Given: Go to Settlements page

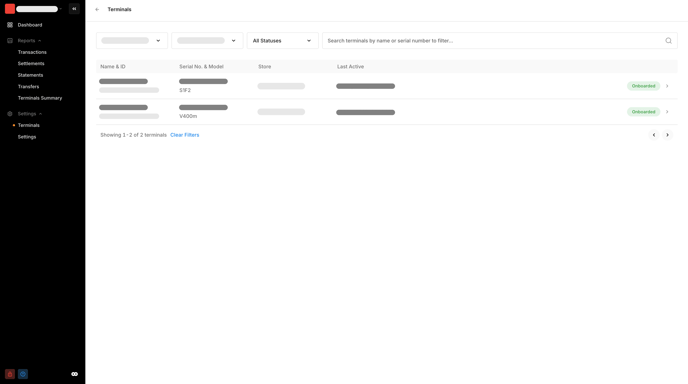Looking at the screenshot, I should 31,64.
